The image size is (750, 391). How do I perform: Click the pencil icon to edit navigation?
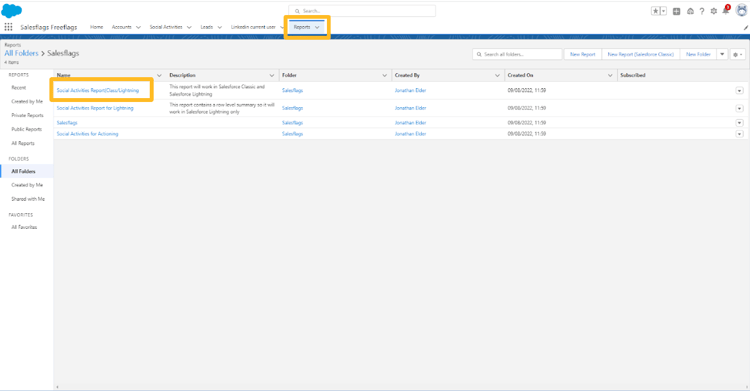click(745, 28)
